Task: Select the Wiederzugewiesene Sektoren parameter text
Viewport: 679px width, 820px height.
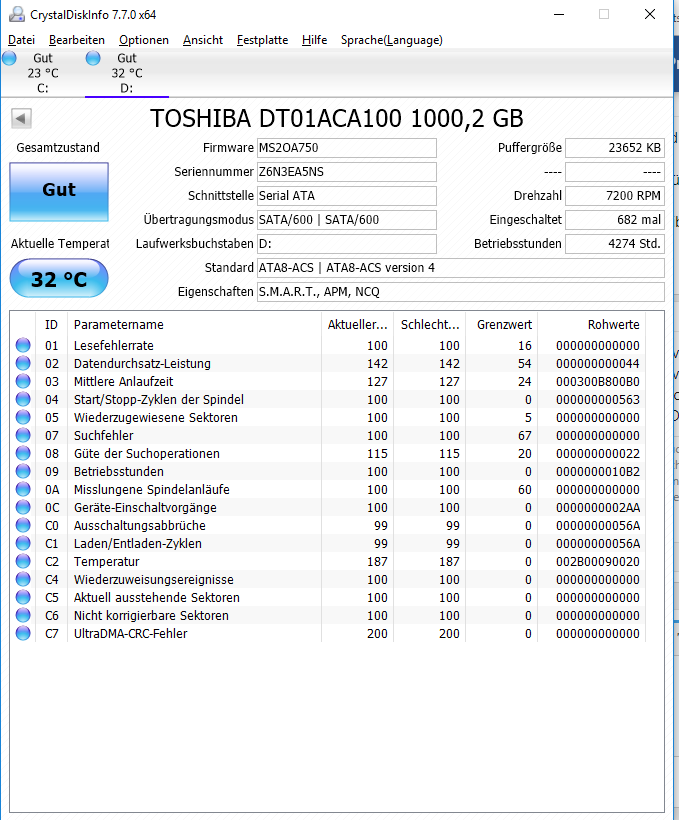Action: (x=155, y=418)
